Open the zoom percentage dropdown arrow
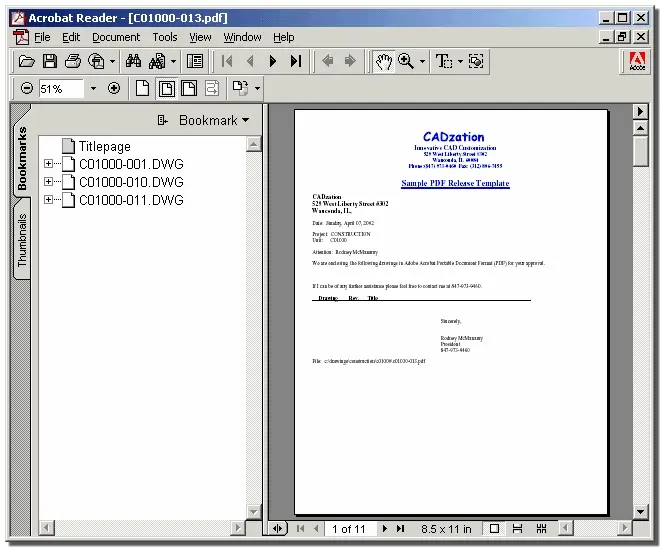 93,88
